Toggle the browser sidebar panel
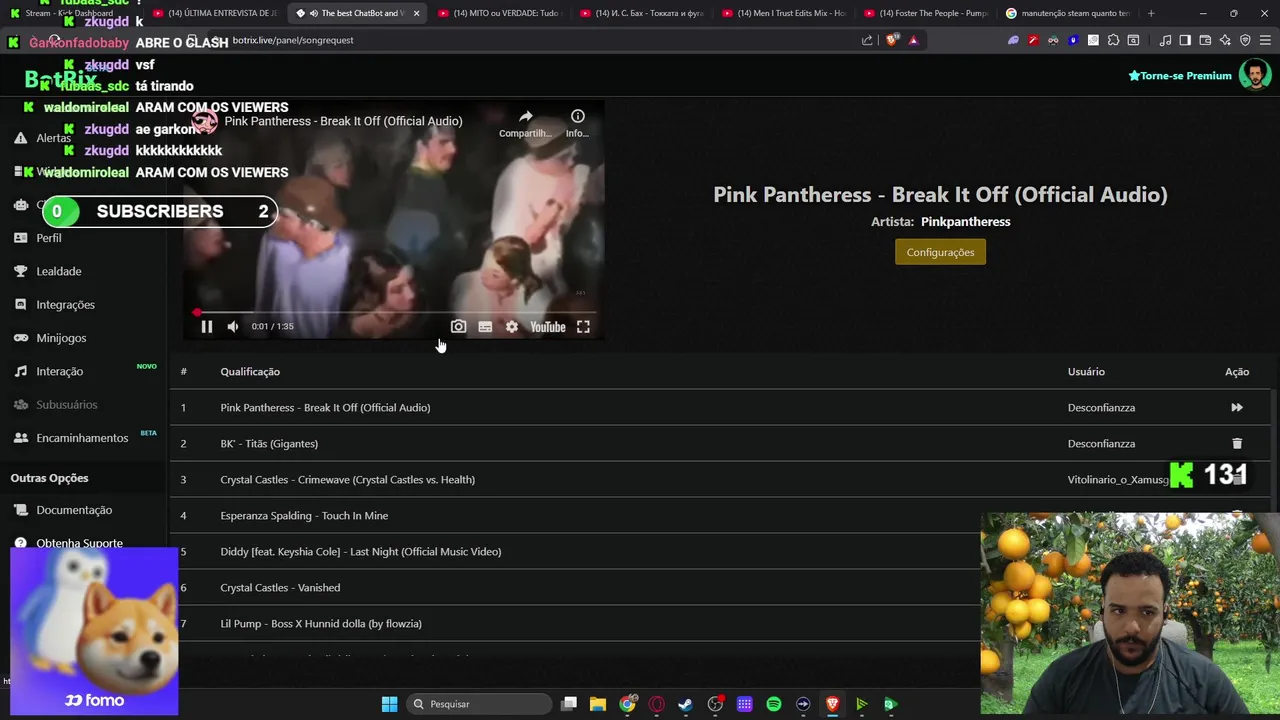Image resolution: width=1280 pixels, height=720 pixels. (1185, 40)
